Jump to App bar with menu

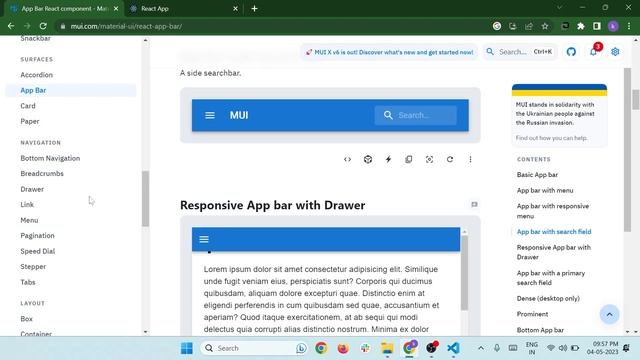pos(545,191)
